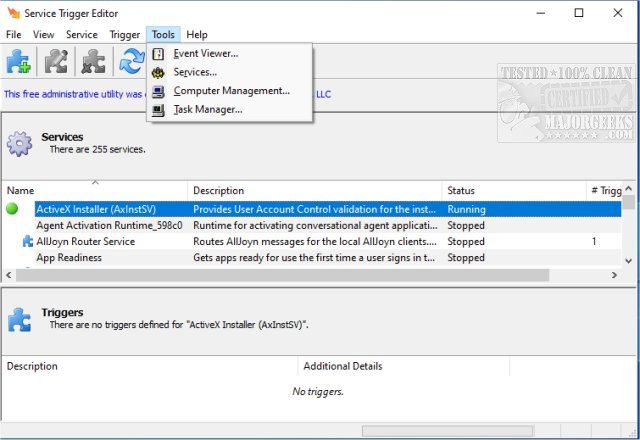Open Task Manager from Tools menu

[207, 110]
